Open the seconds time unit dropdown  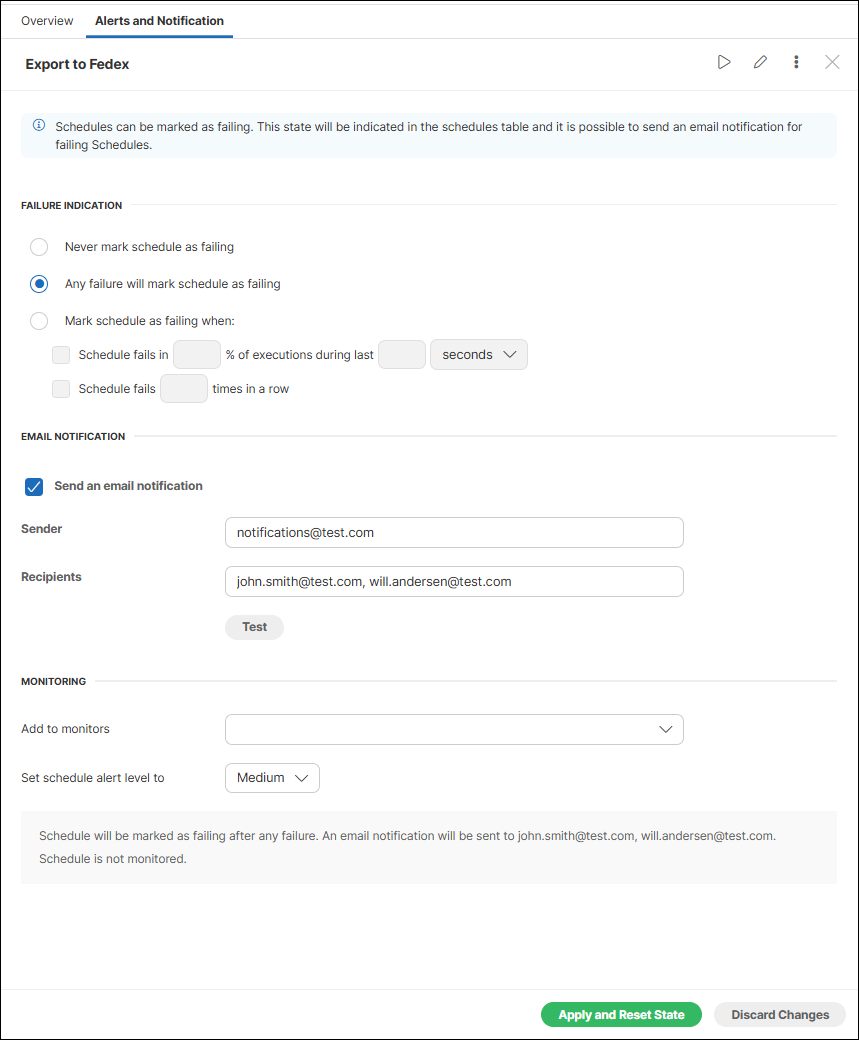click(478, 354)
